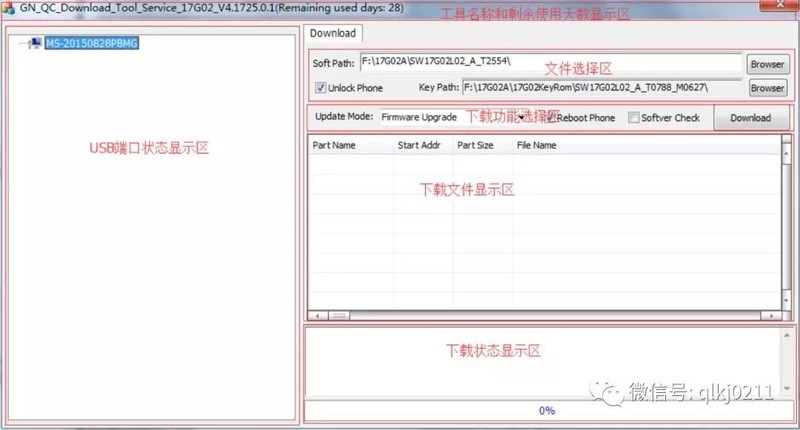Click the file list right scroll arrow

tap(771, 316)
